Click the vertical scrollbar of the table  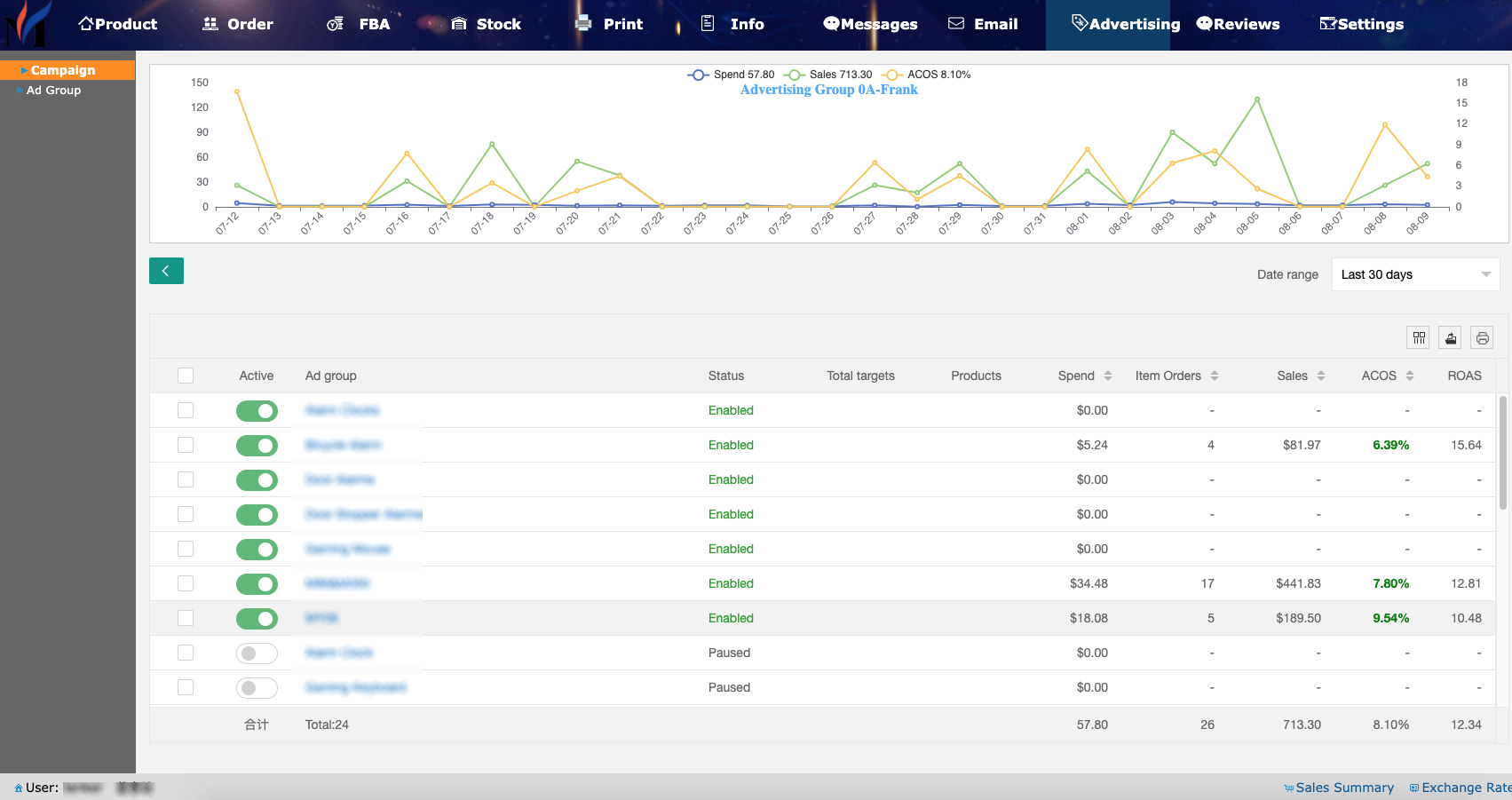[x=1502, y=453]
